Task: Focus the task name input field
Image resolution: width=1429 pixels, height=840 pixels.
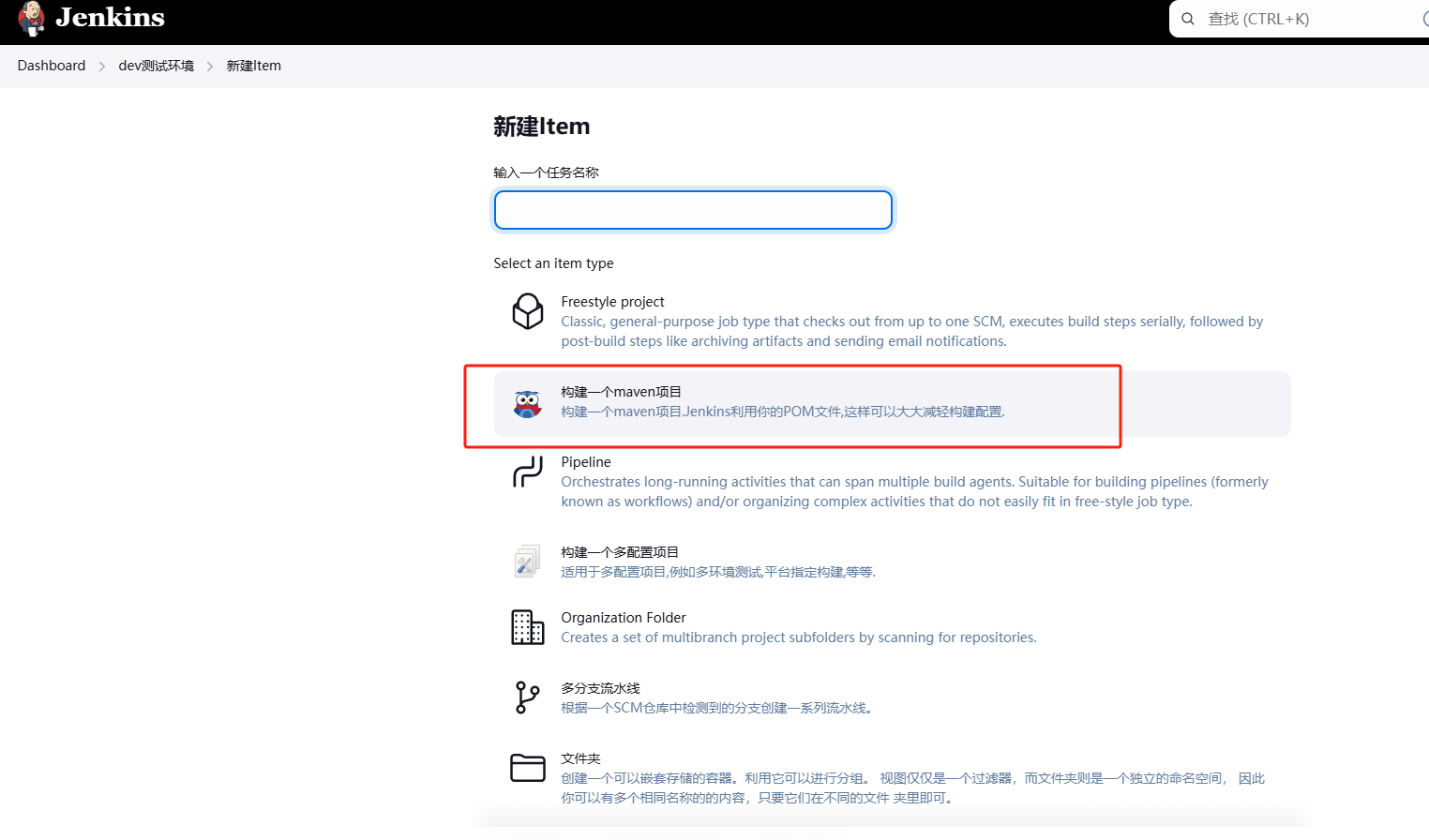Action: pos(693,210)
